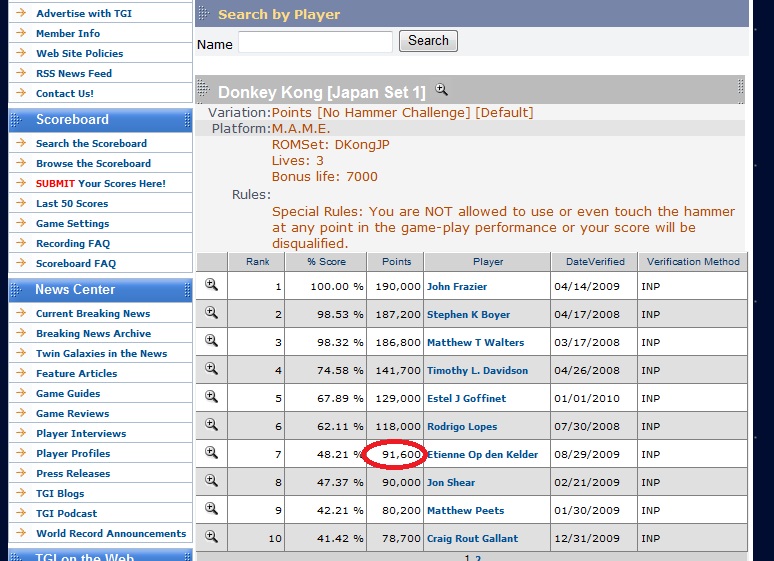Click the magnifier icon in Matthew Peets' row
Viewport: 774px width, 561px height.
click(211, 508)
